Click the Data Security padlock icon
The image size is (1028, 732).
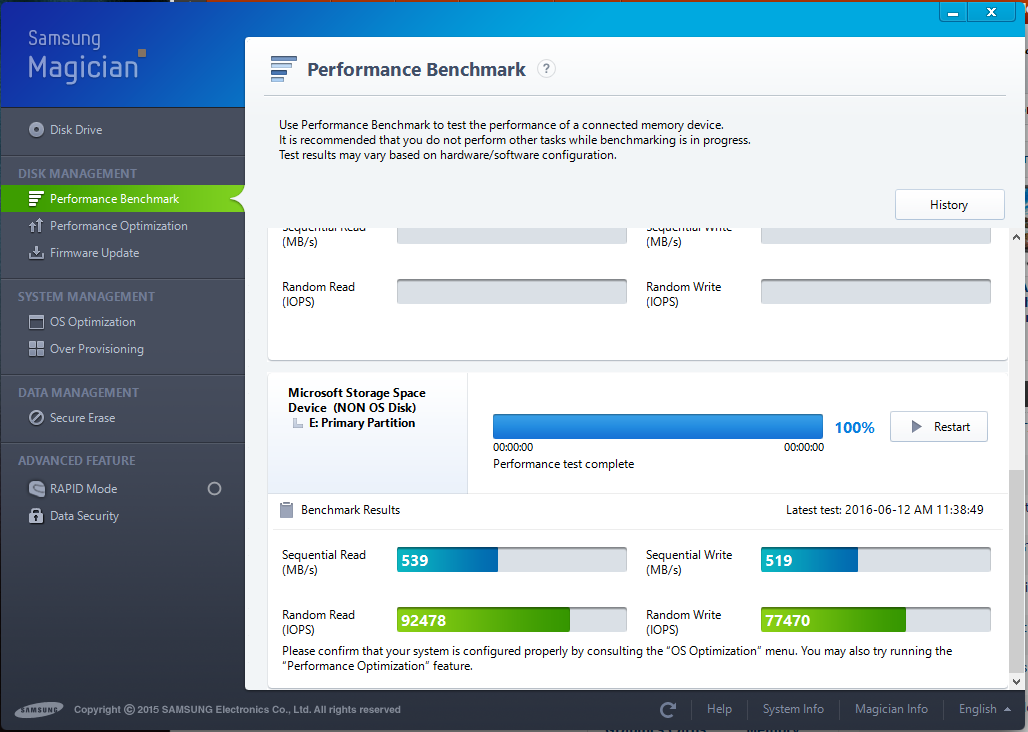click(x=36, y=515)
